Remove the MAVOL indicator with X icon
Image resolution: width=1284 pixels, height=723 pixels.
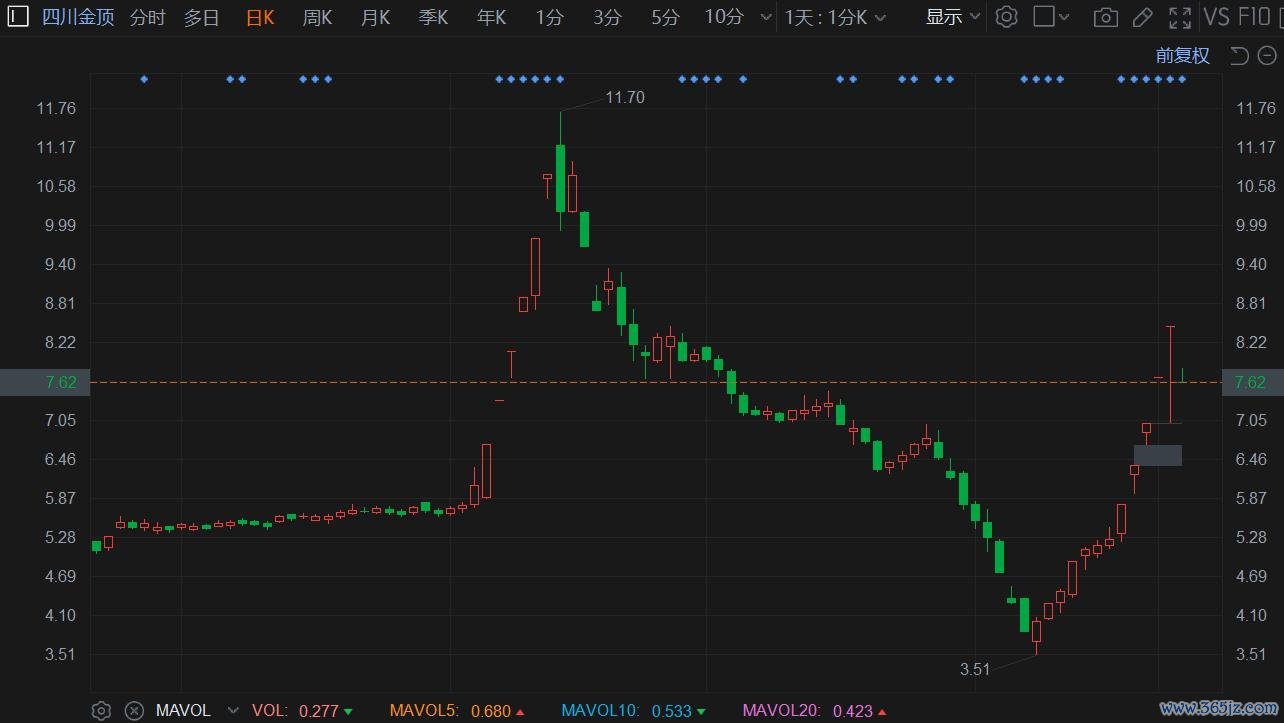pyautogui.click(x=134, y=711)
